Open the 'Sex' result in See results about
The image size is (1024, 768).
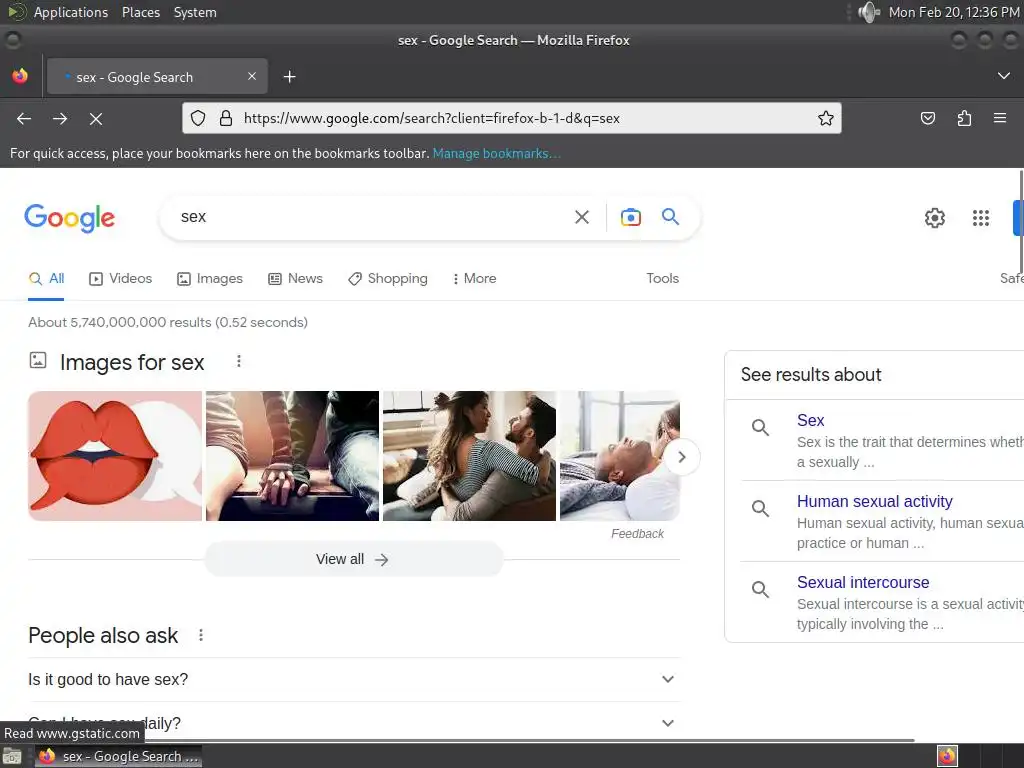pos(810,420)
